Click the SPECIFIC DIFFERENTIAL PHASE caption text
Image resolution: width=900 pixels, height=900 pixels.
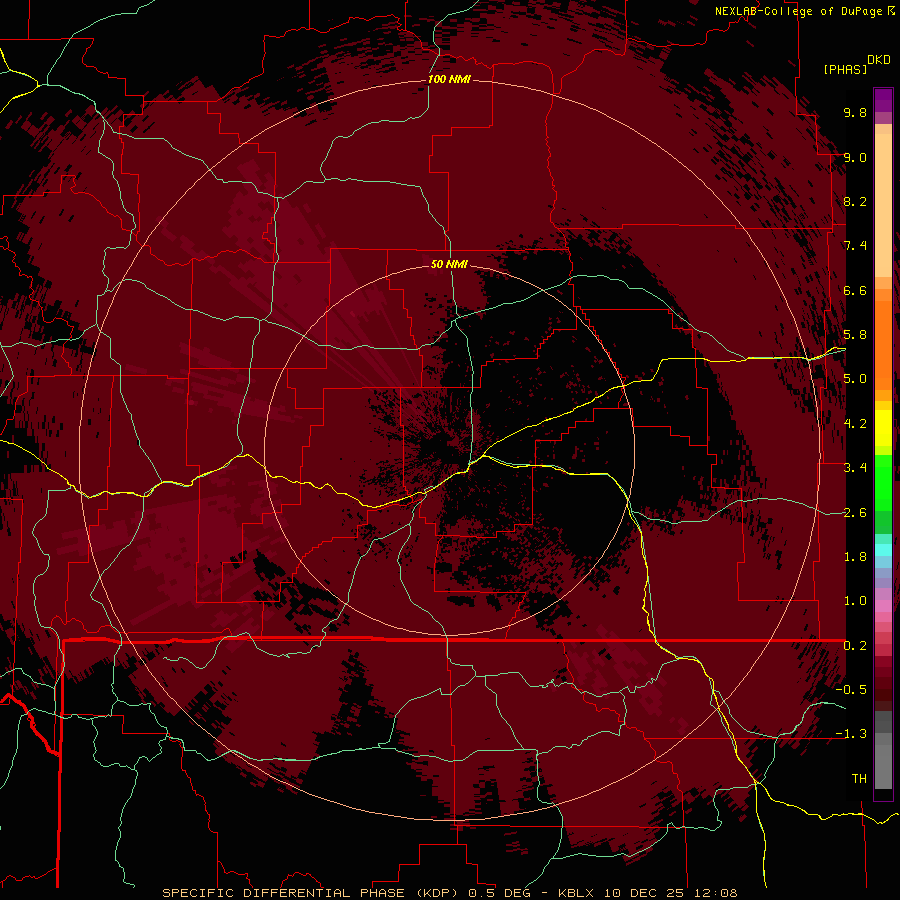pyautogui.click(x=283, y=893)
